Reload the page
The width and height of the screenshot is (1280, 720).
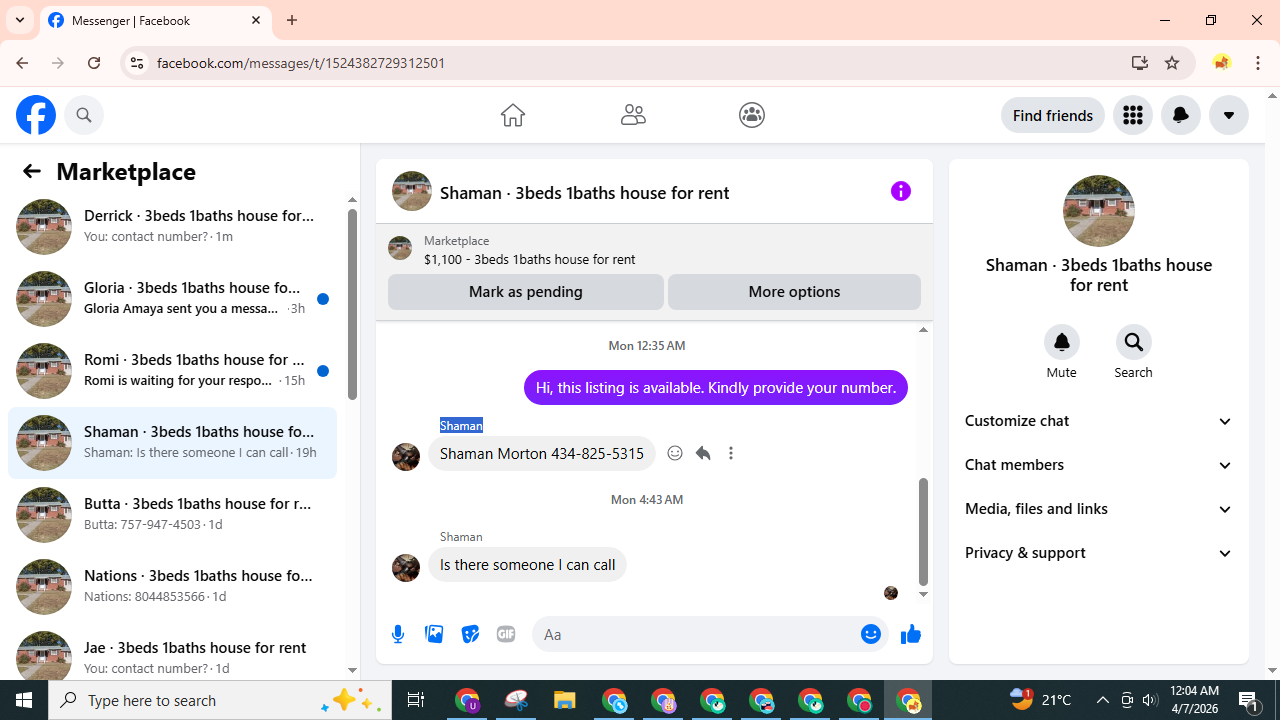(x=94, y=63)
